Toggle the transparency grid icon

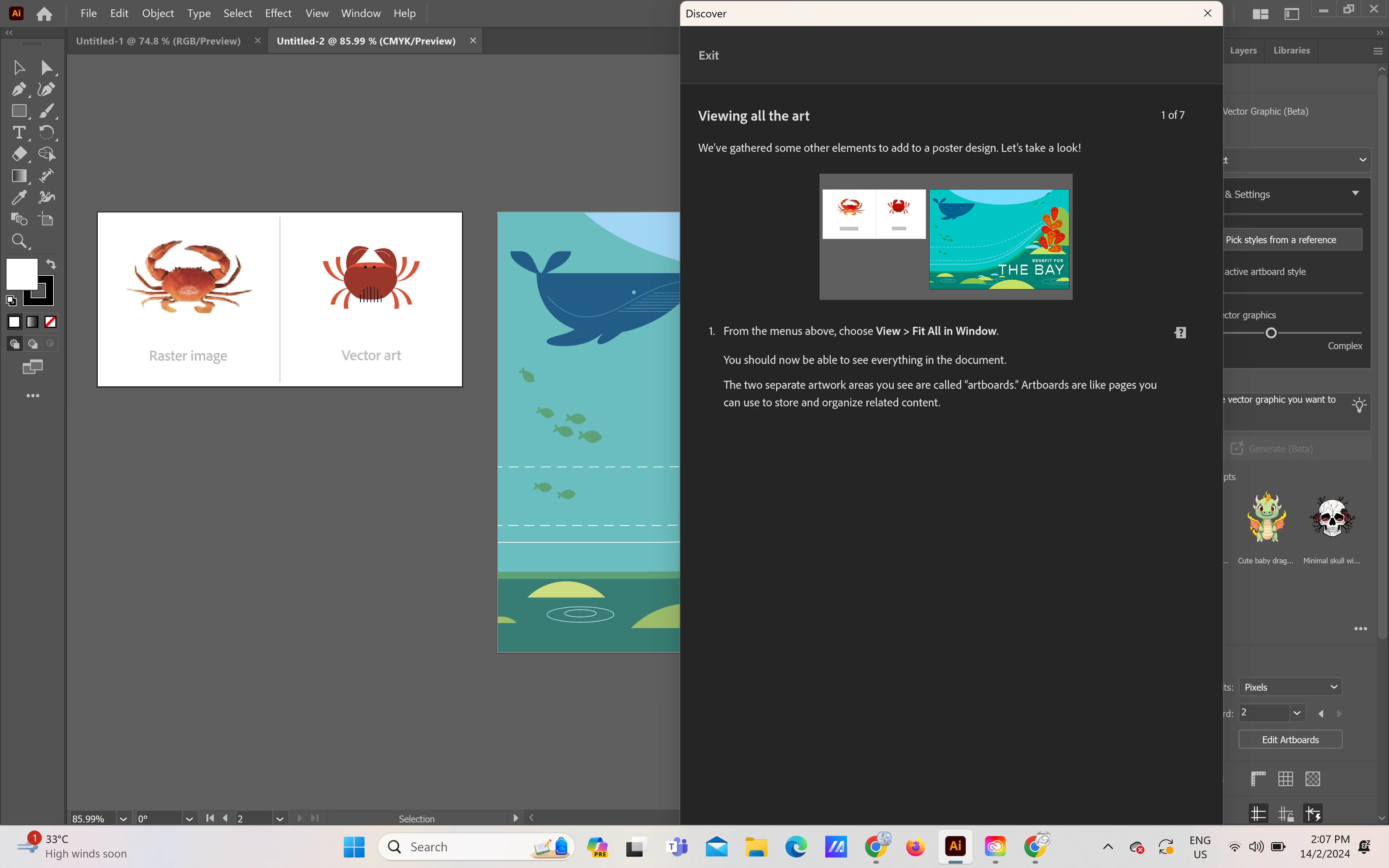[1313, 779]
